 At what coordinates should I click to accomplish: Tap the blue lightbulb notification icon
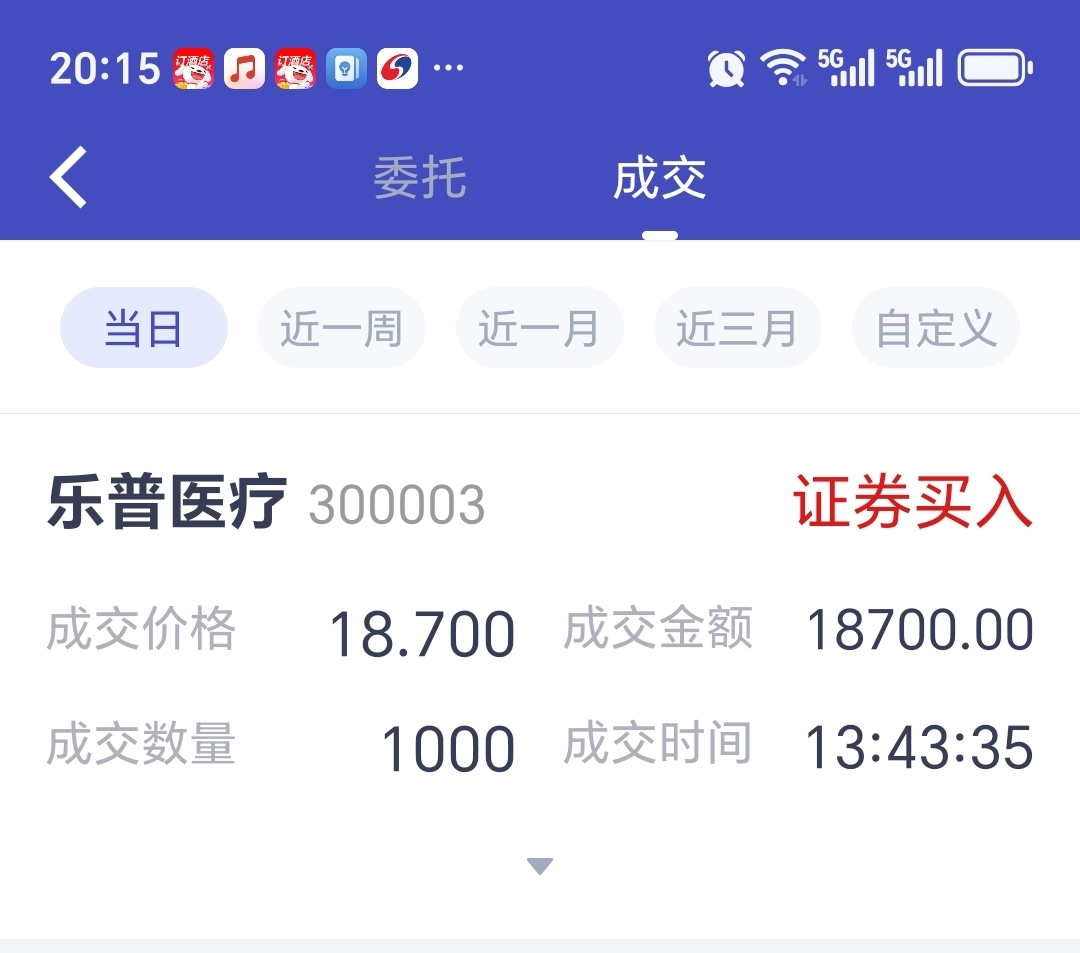[346, 68]
